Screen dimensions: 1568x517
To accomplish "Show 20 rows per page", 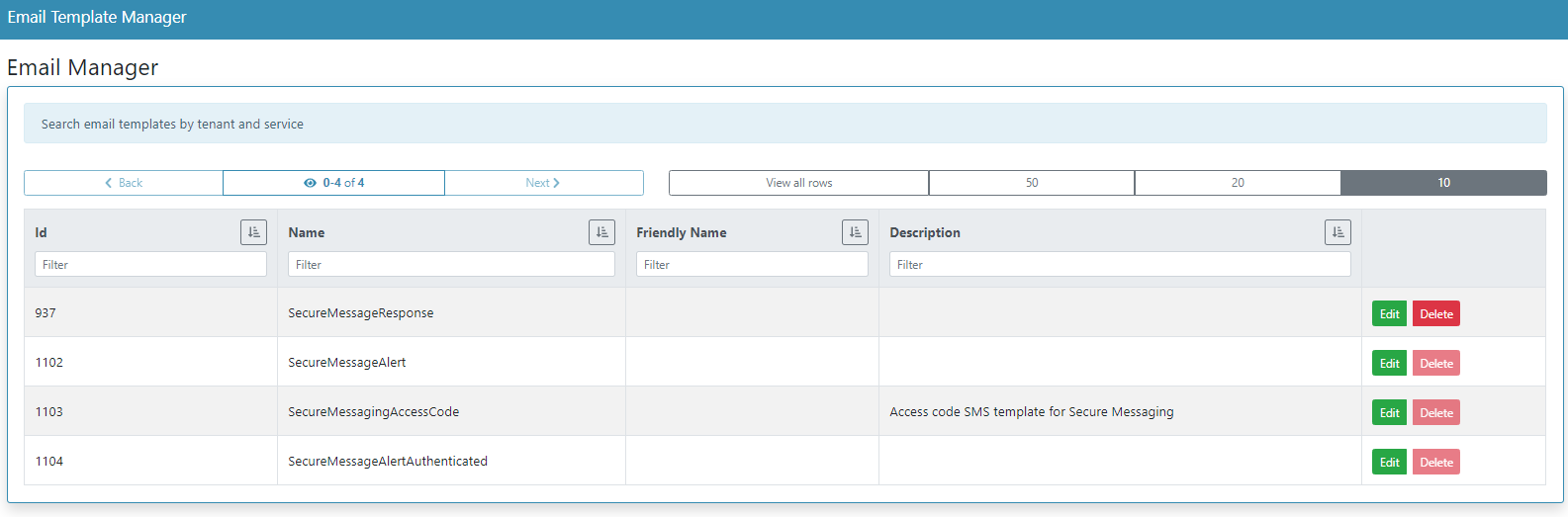I will tap(1238, 183).
